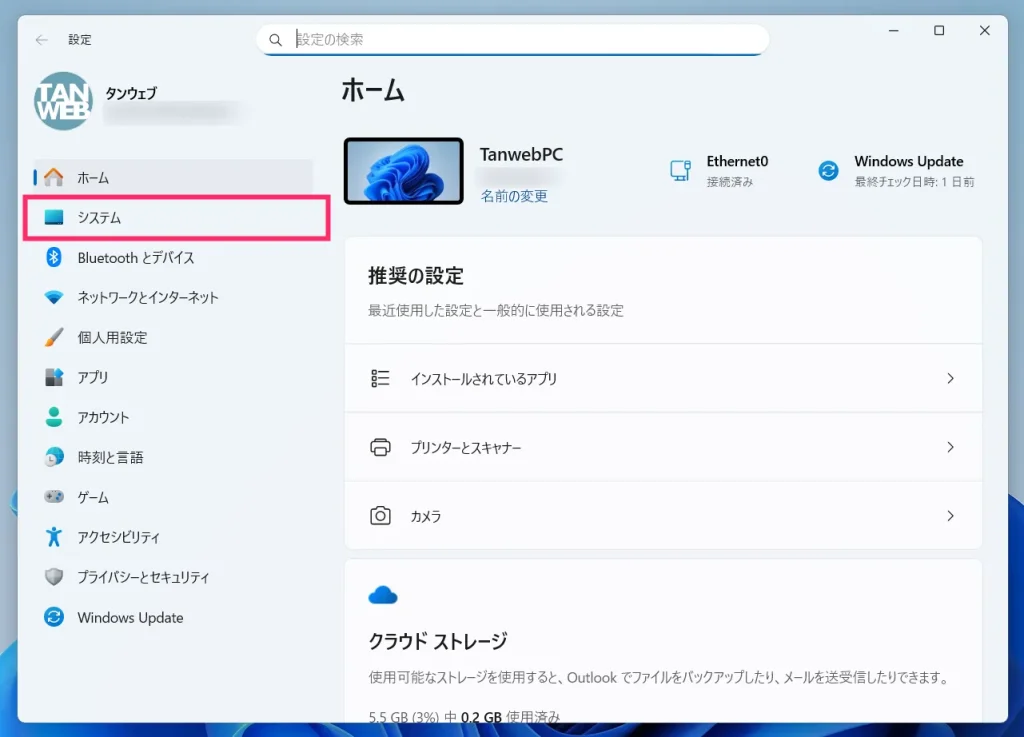Click the TanwebPC desktop thumbnail
1024x737 pixels.
pos(404,171)
